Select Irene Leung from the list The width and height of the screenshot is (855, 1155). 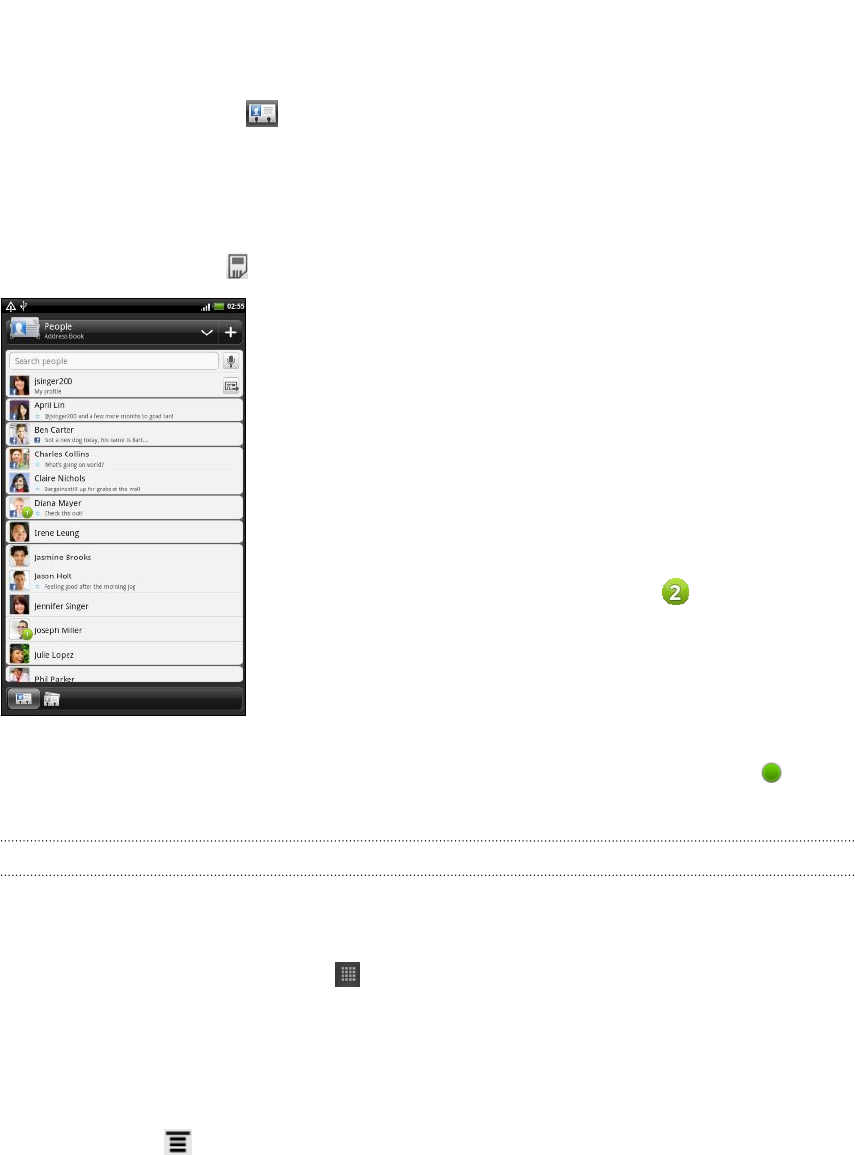click(x=124, y=533)
